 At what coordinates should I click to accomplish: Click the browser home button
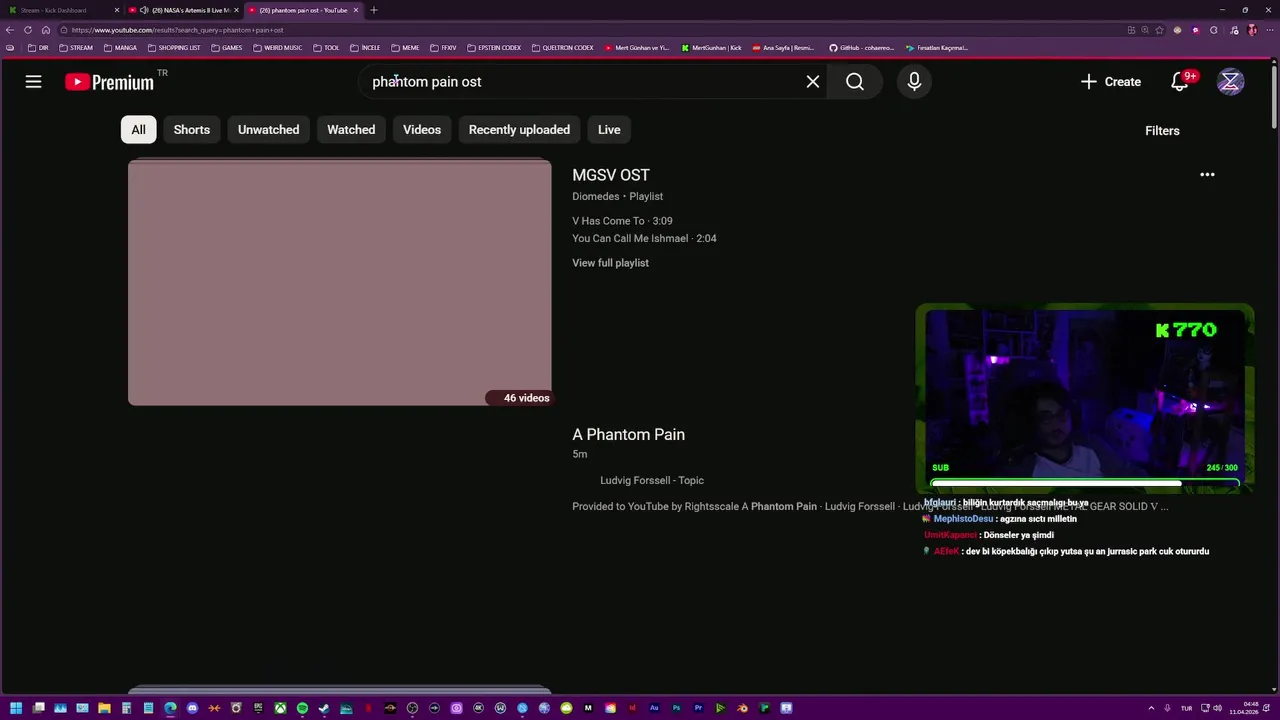(45, 30)
